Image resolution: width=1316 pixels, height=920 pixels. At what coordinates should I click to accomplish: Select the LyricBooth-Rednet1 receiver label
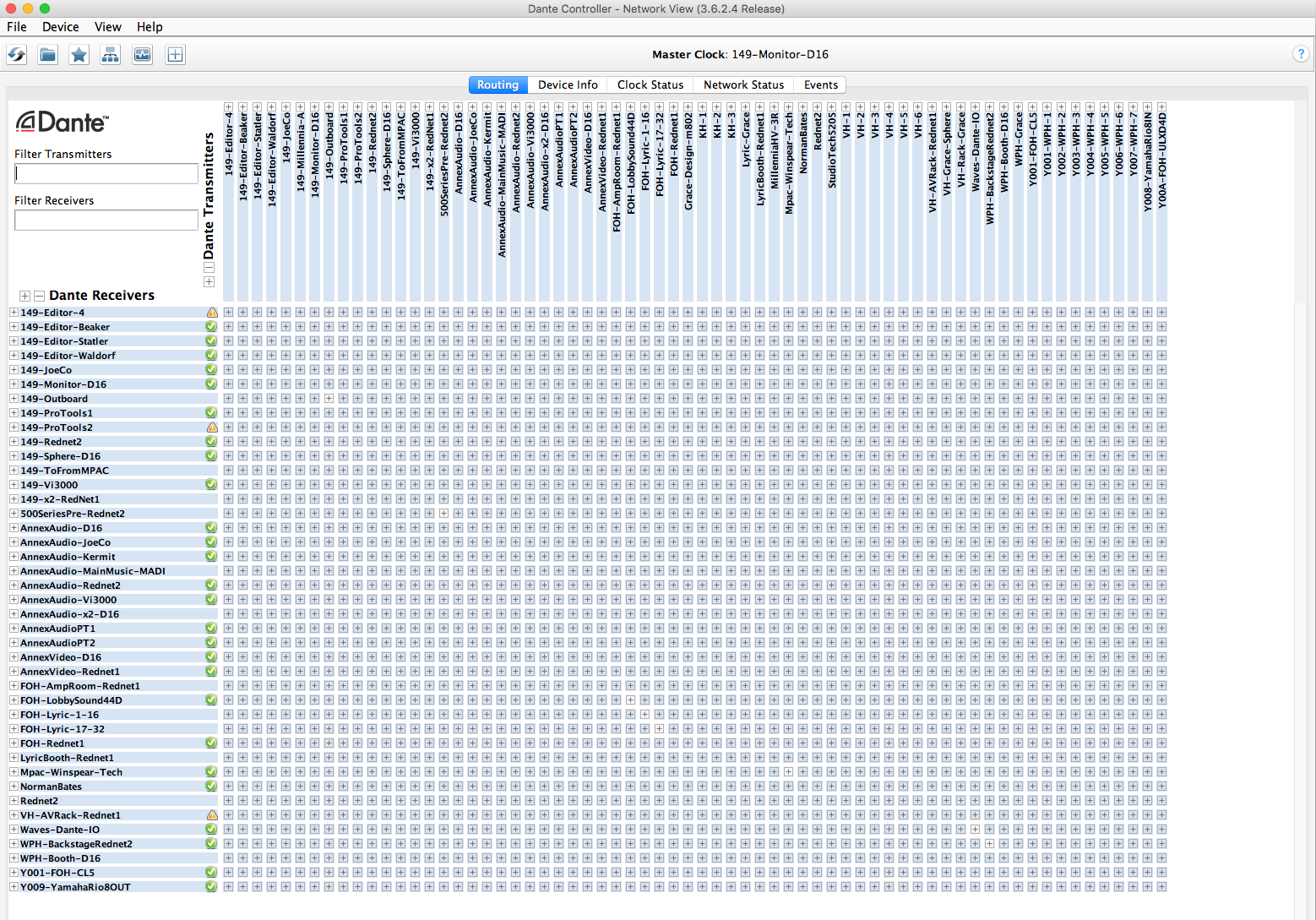[x=67, y=758]
